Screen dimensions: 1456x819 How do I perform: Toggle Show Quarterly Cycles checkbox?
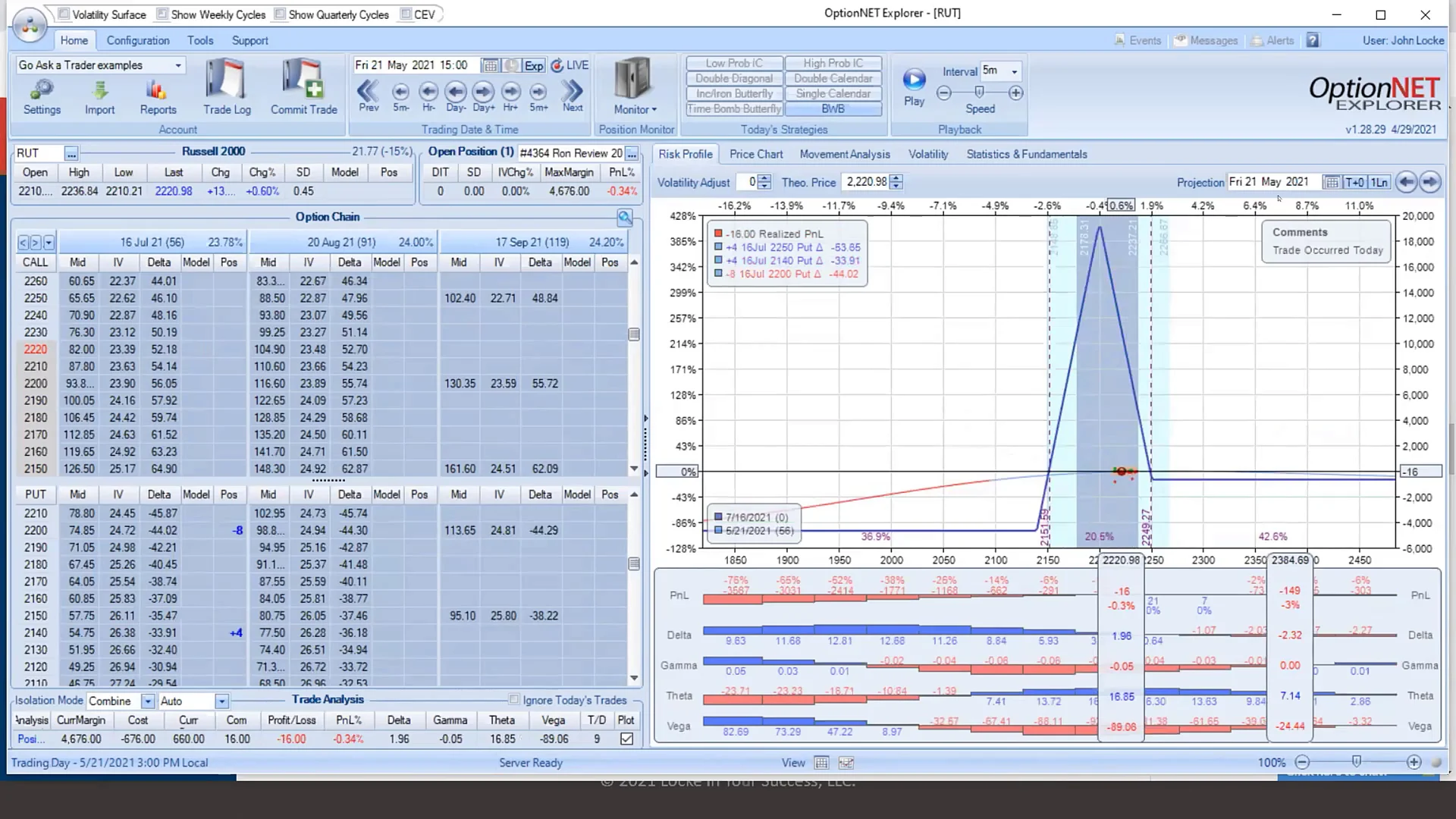coord(280,14)
